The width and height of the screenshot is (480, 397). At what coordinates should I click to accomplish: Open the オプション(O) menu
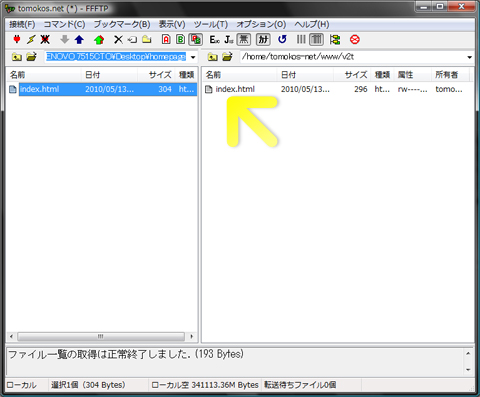point(261,24)
